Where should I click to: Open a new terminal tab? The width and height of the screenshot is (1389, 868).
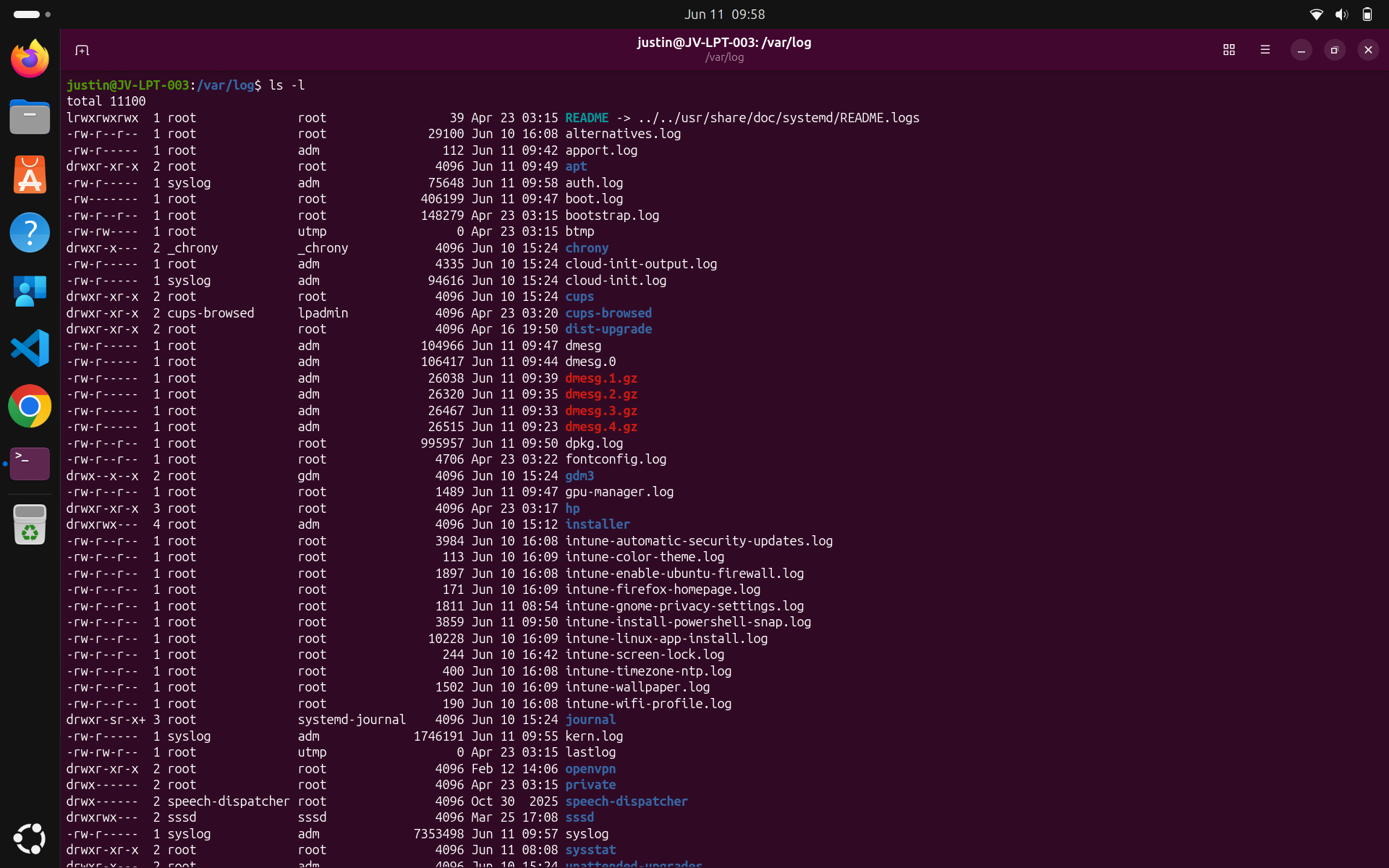tap(82, 50)
